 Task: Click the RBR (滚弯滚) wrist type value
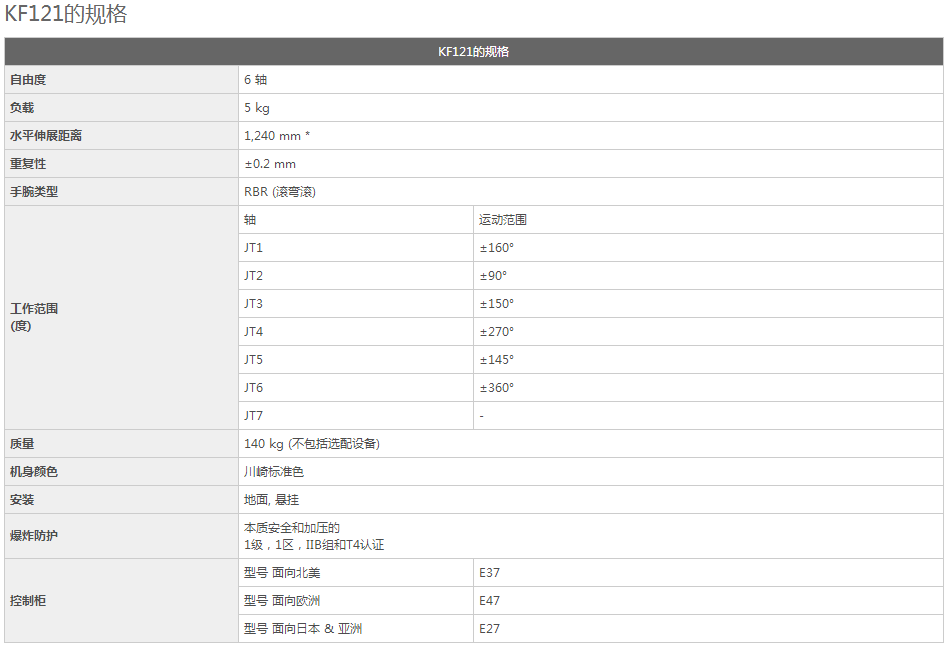coord(280,191)
